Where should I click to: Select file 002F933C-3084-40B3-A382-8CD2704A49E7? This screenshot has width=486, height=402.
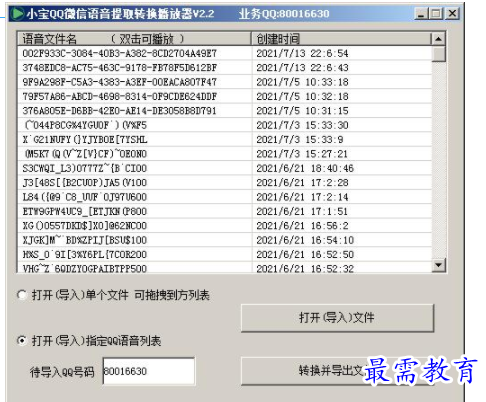click(120, 53)
